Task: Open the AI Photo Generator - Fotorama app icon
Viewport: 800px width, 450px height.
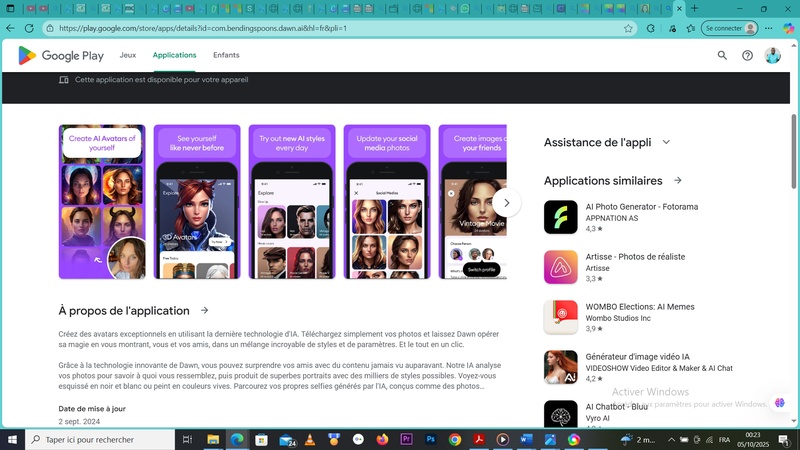Action: coord(560,217)
